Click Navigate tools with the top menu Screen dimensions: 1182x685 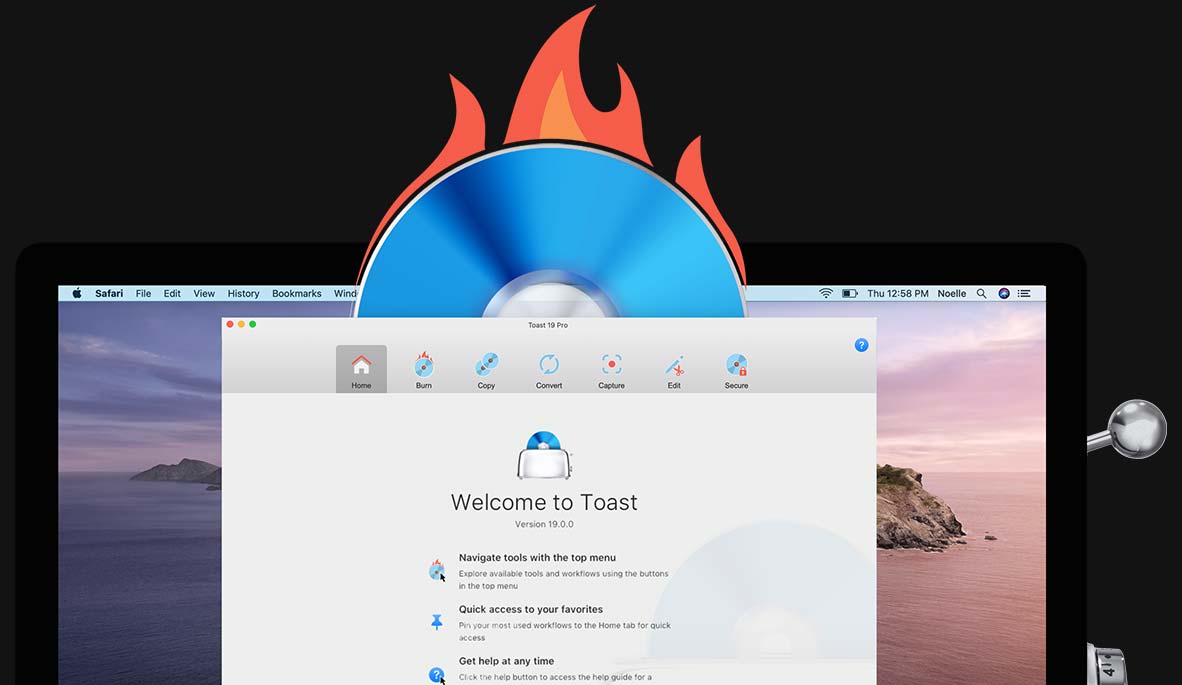[537, 558]
